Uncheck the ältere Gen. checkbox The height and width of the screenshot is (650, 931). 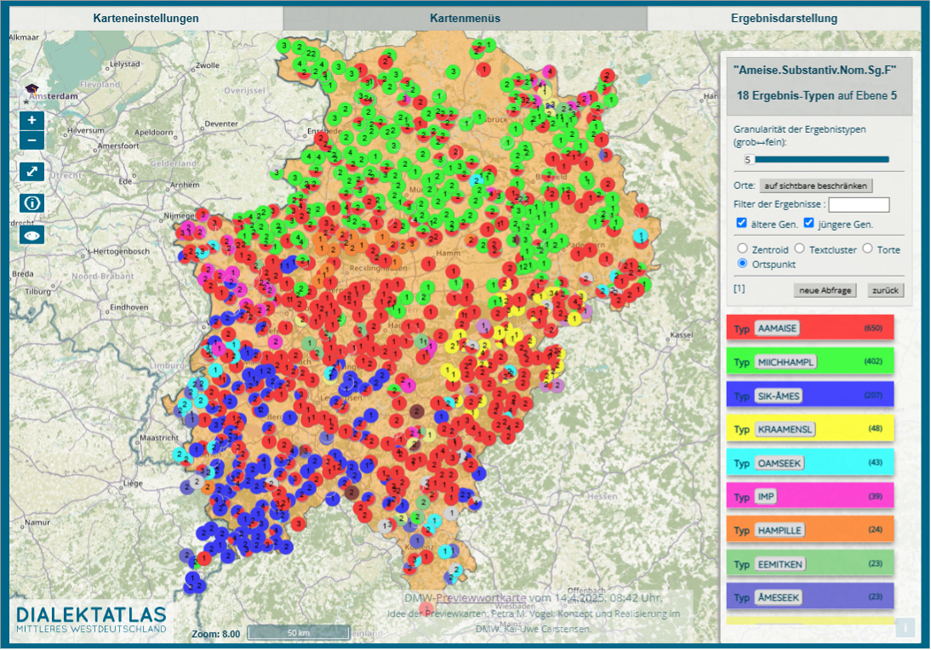point(741,223)
